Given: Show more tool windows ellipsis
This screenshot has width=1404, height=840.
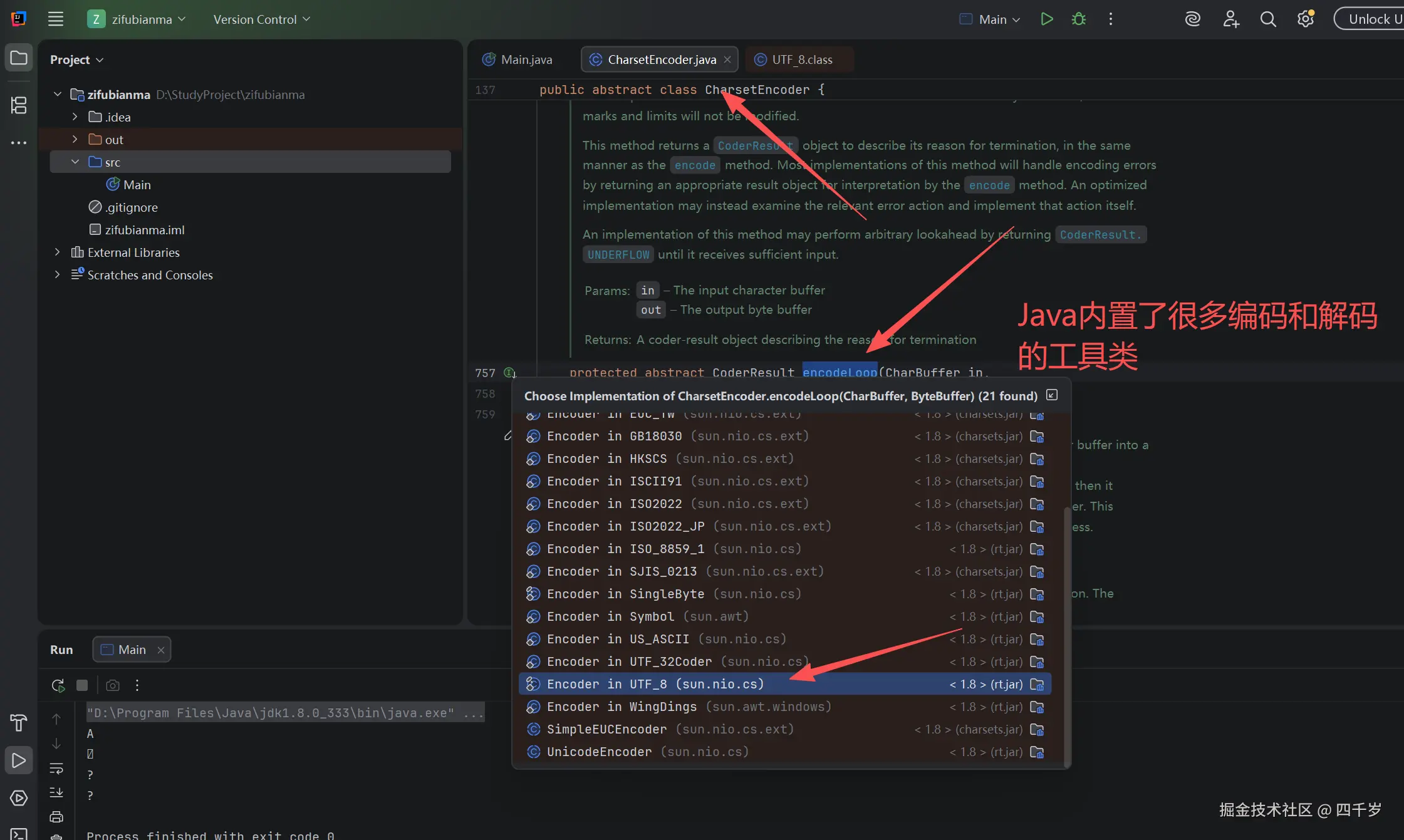Looking at the screenshot, I should (19, 143).
